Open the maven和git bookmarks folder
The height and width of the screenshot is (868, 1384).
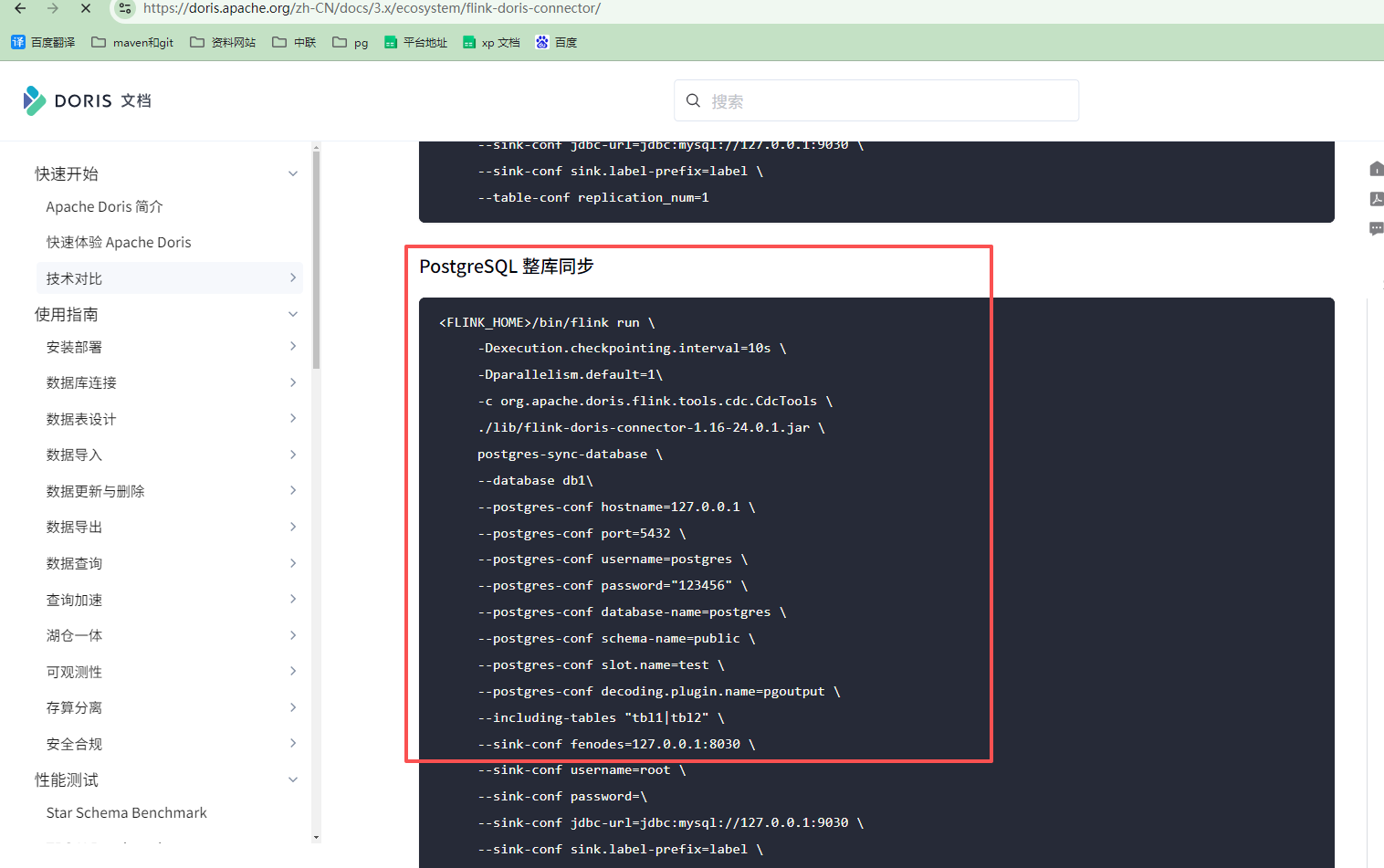pos(132,42)
